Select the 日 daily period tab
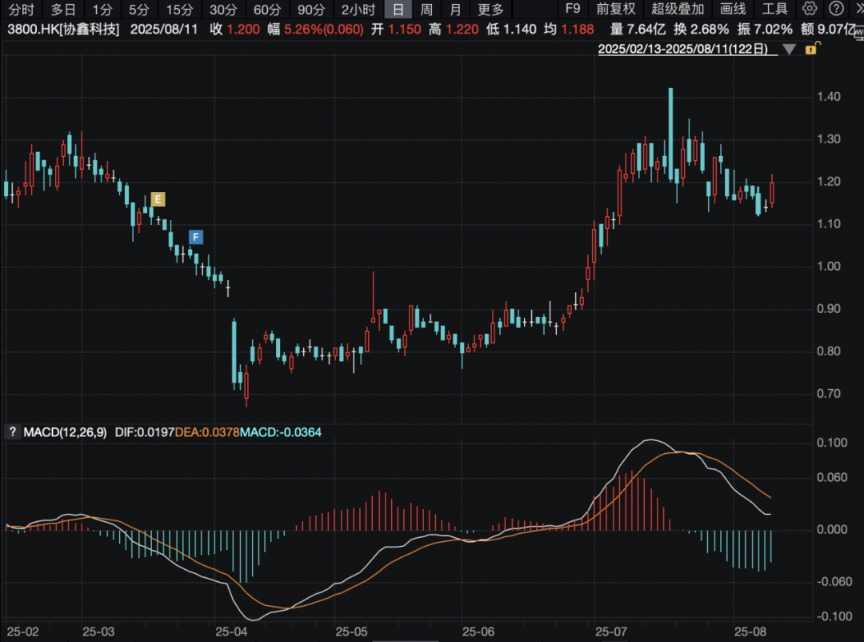The height and width of the screenshot is (642, 864). (398, 9)
